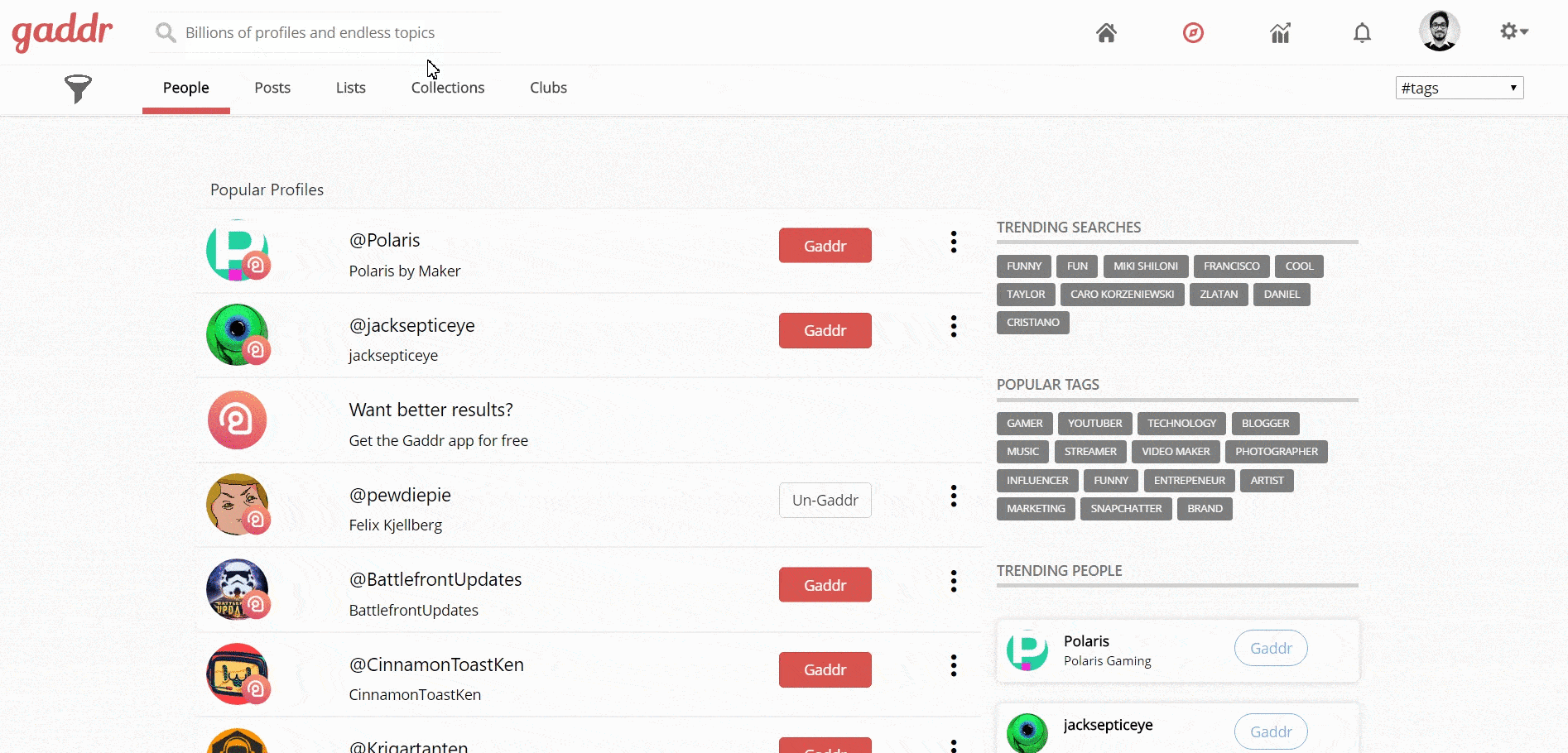Select the INFLUENCER popular tag
This screenshot has width=1568, height=753.
pyautogui.click(x=1037, y=481)
